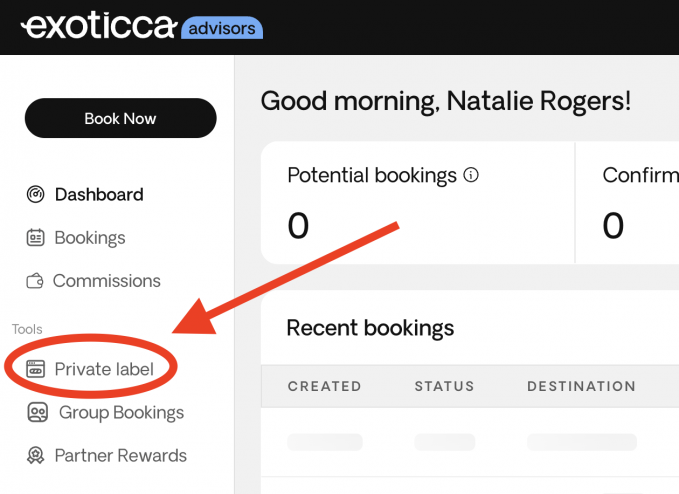
Task: Go to the Bookings page
Action: click(90, 238)
